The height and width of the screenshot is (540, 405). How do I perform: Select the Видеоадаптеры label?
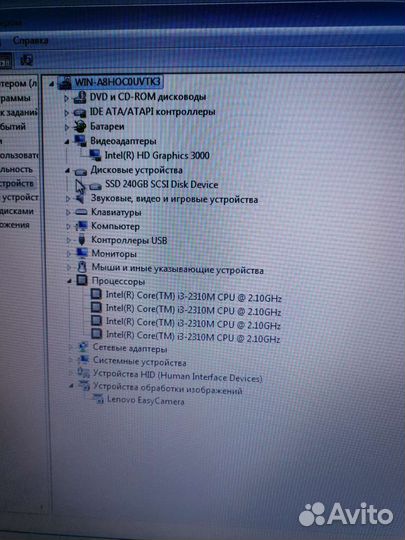click(x=123, y=141)
